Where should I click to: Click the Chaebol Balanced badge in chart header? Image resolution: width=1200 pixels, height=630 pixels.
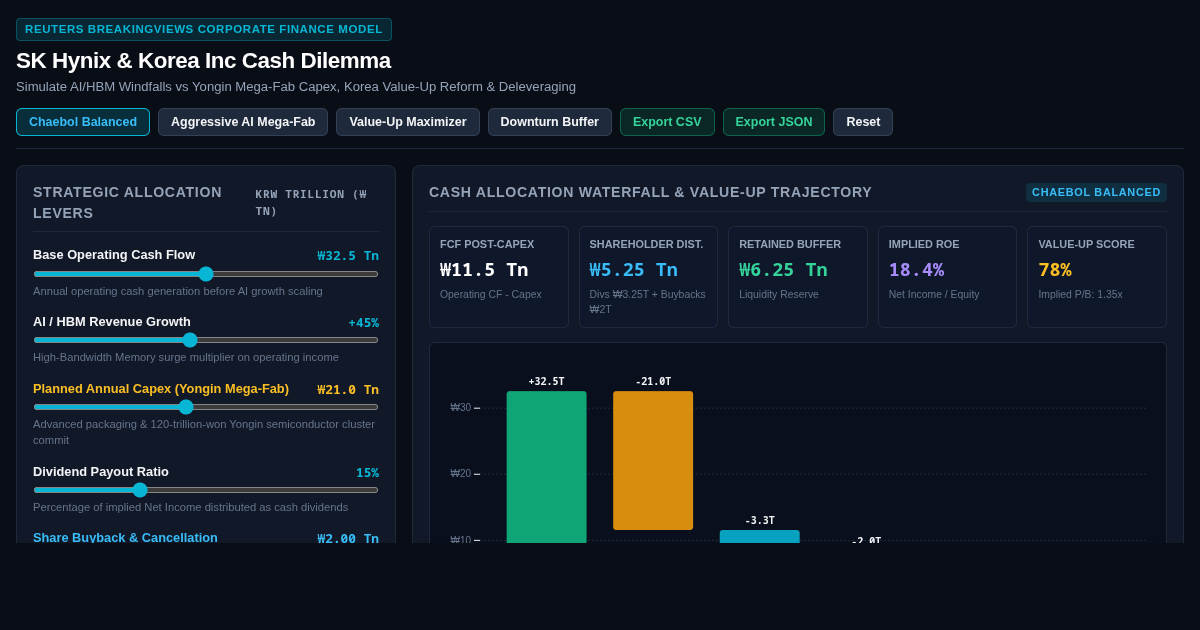click(1096, 192)
